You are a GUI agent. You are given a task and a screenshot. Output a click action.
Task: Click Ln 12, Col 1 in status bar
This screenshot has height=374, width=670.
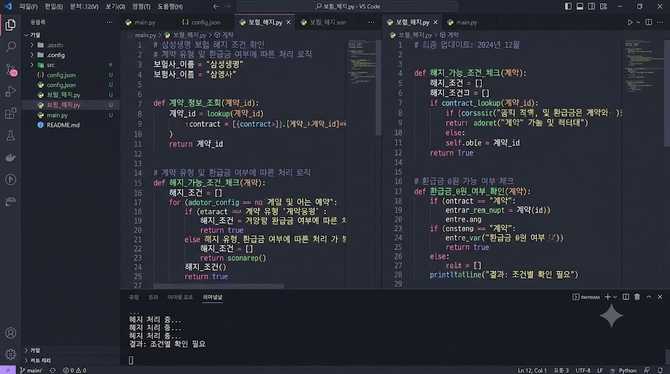[532, 370]
